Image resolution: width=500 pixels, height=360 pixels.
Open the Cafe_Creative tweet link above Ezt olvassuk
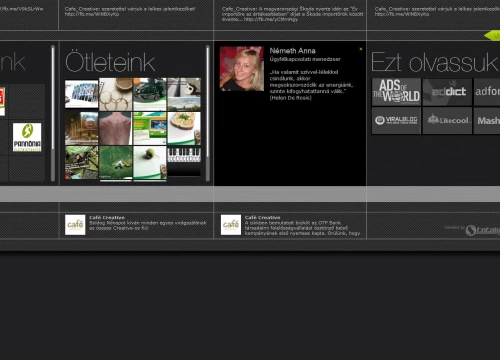(402, 14)
